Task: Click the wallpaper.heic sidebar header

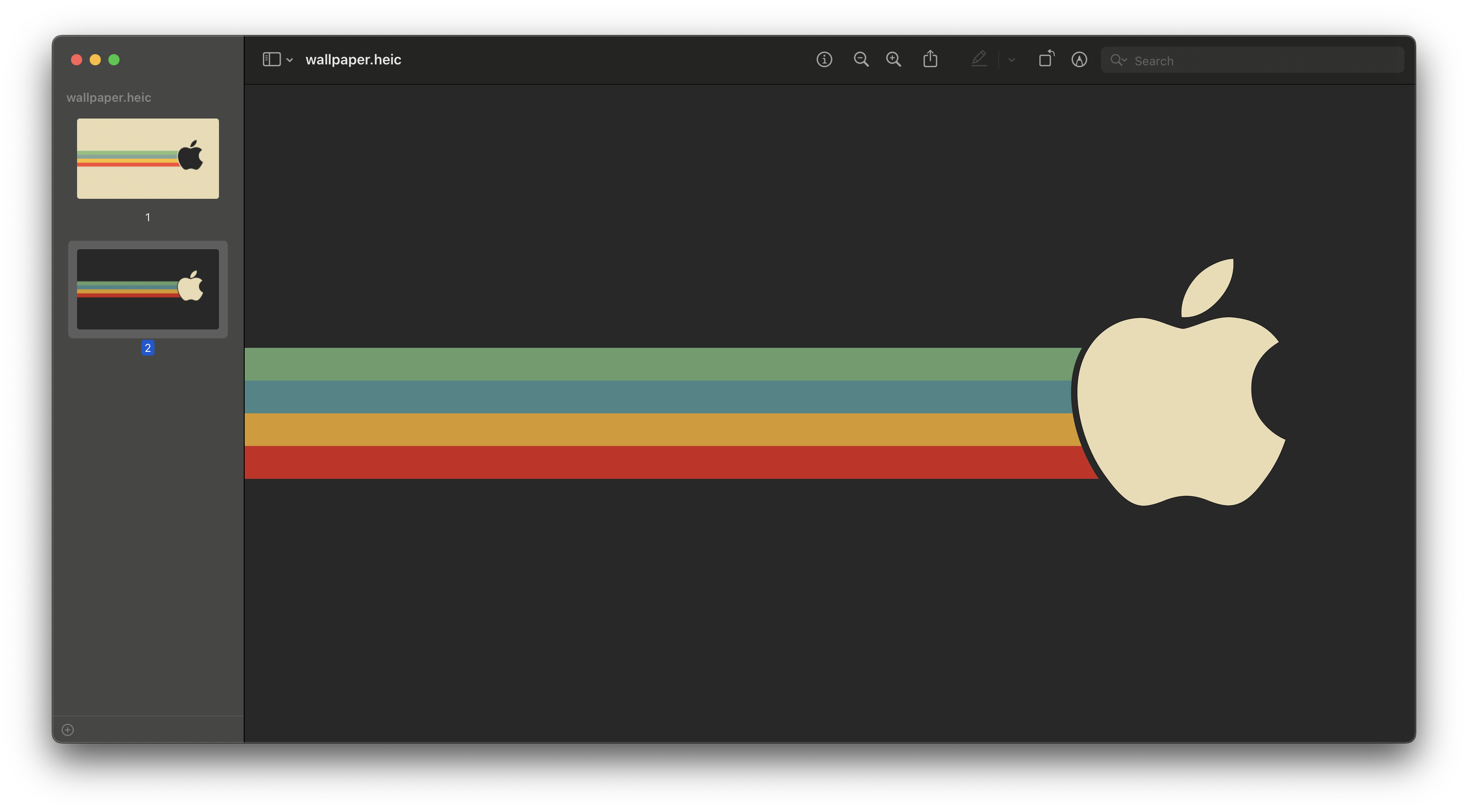Action: click(108, 98)
